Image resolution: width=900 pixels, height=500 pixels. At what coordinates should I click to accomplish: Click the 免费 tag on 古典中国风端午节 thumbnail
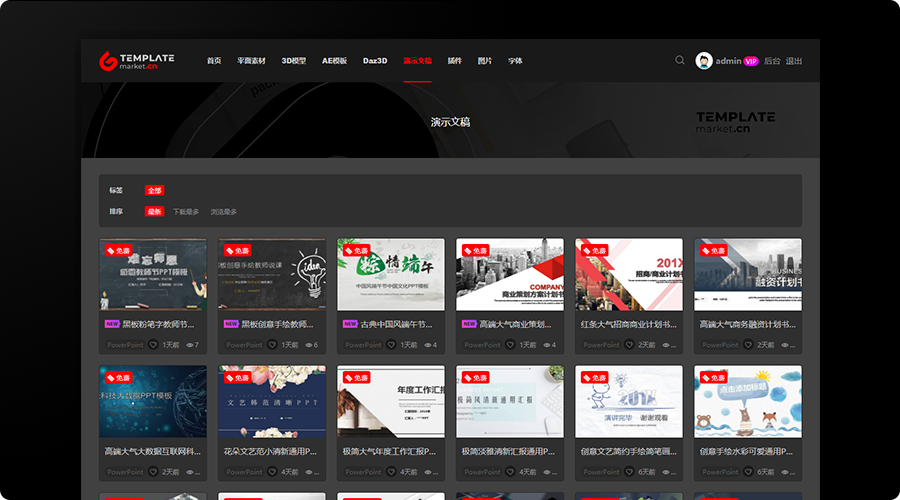click(356, 251)
